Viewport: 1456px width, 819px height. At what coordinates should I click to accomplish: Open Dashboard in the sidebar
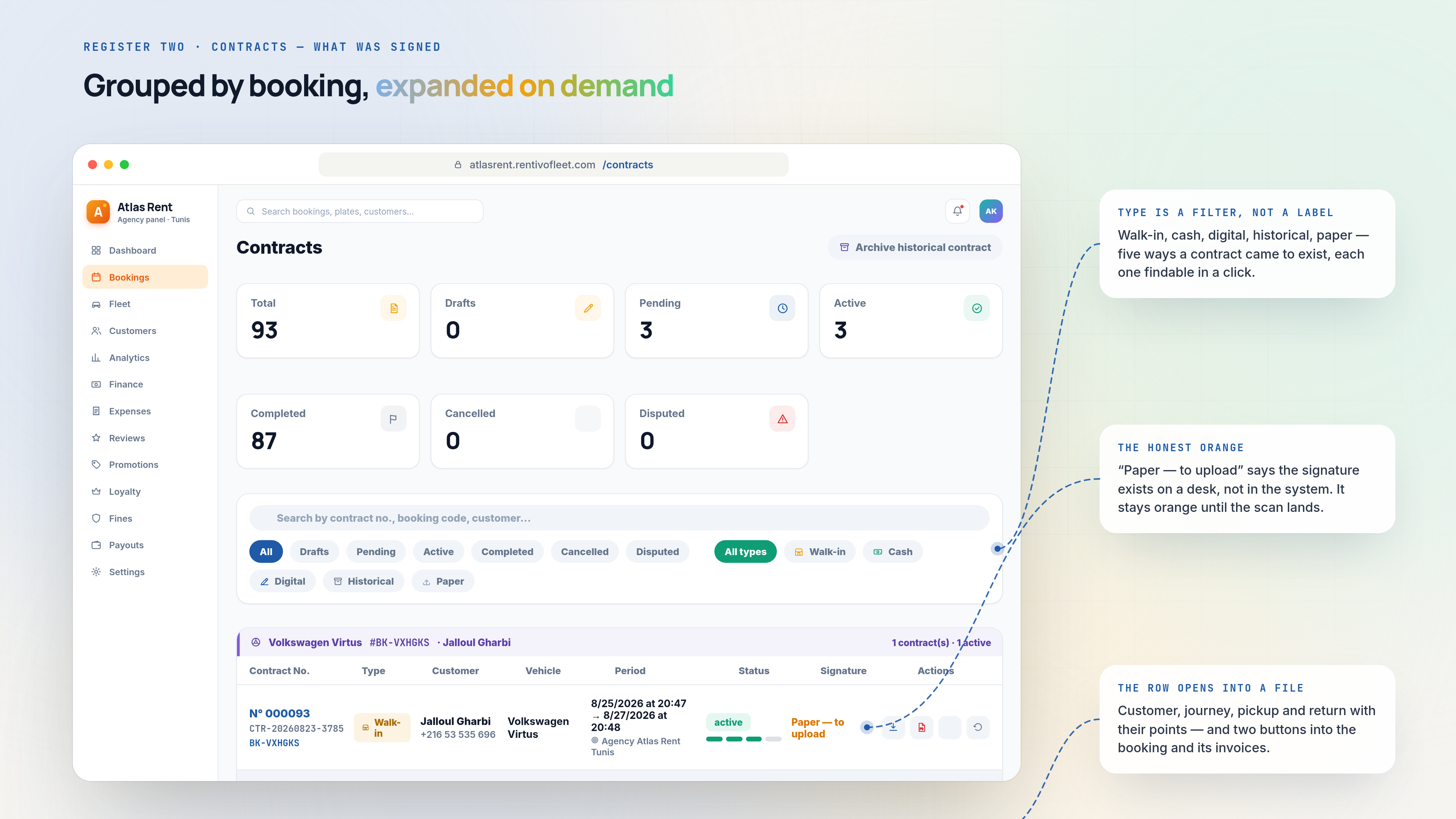(x=145, y=250)
